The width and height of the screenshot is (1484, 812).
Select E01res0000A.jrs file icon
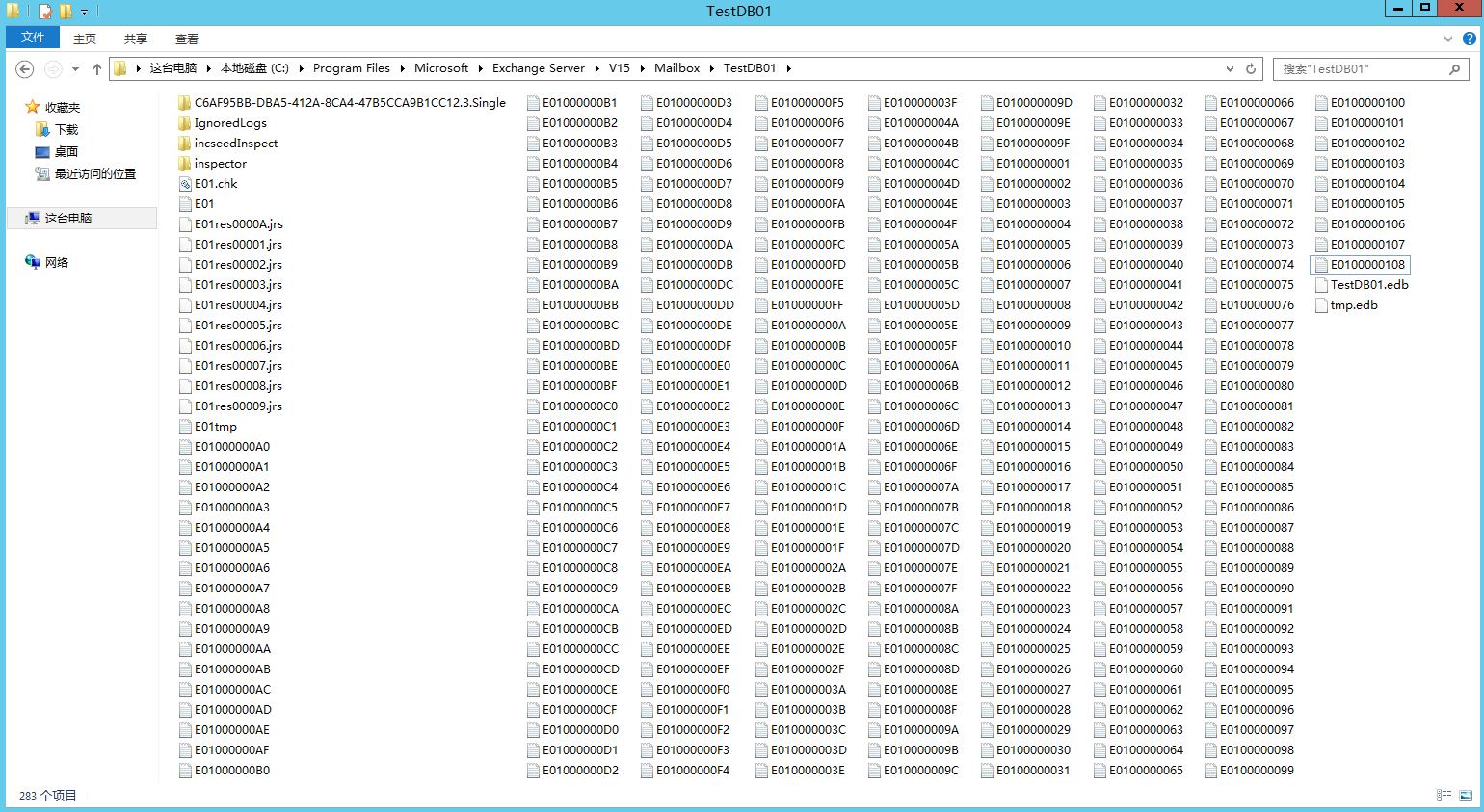pos(185,224)
